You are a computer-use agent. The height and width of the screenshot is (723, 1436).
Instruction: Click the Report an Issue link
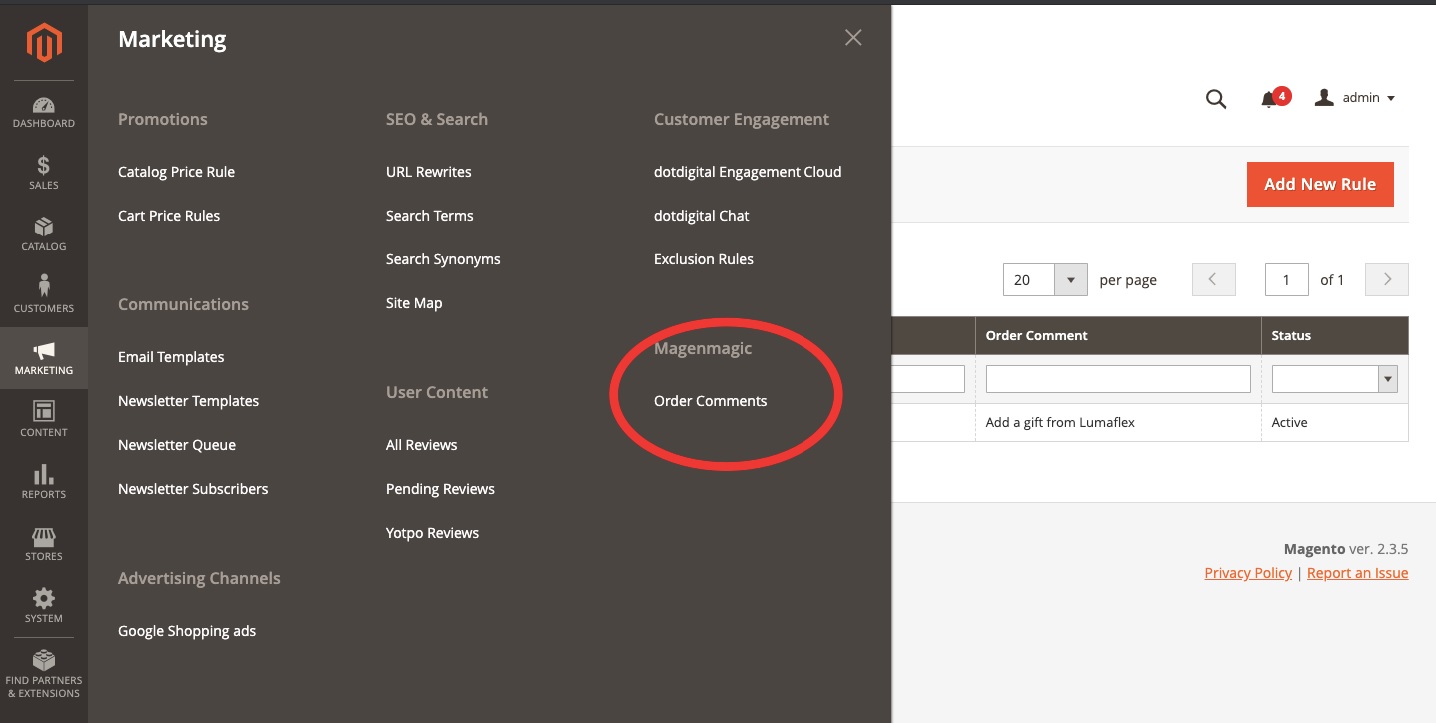pyautogui.click(x=1357, y=573)
